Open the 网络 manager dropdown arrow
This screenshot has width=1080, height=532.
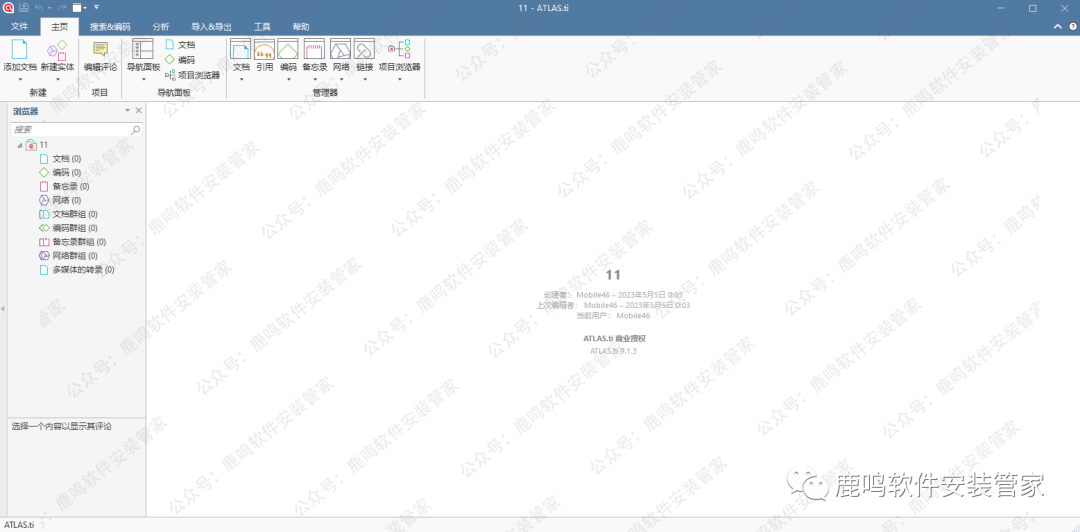[x=341, y=79]
